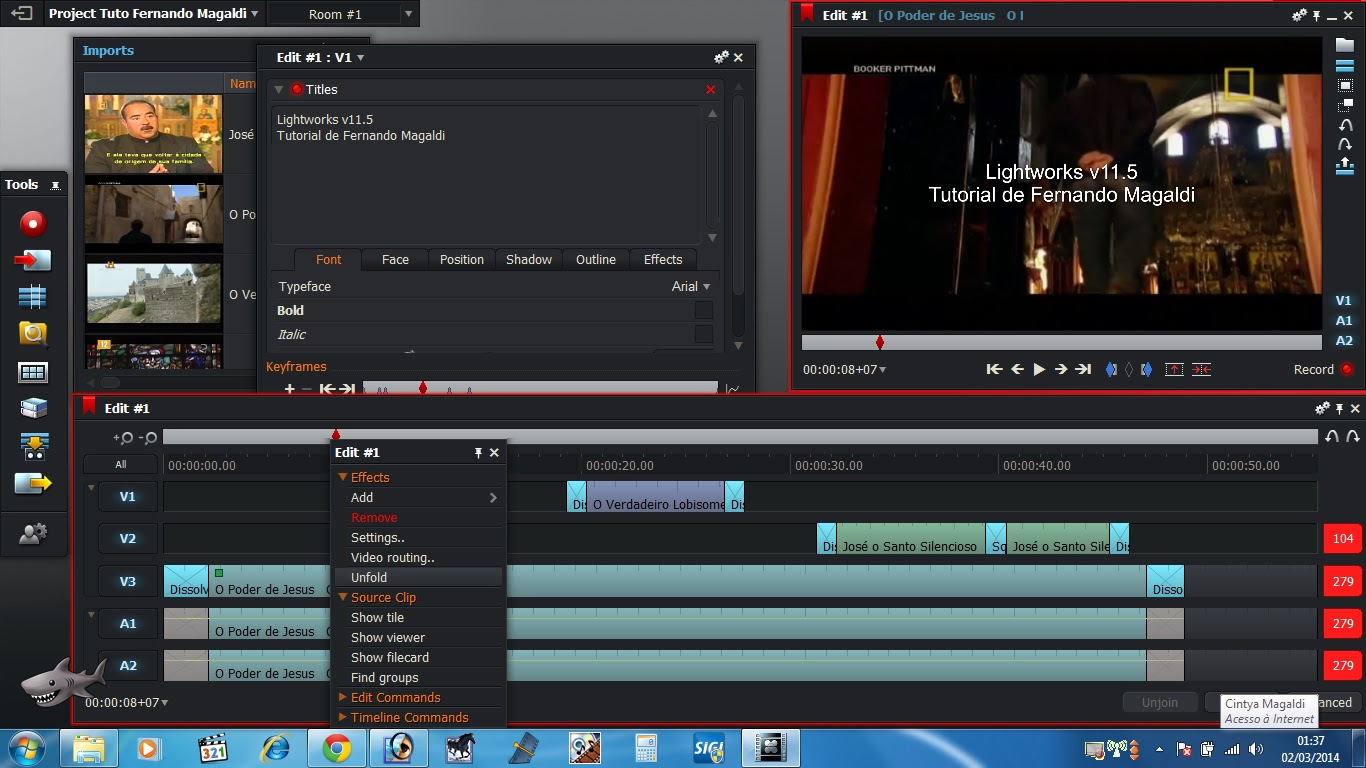The image size is (1366, 768).
Task: Open the Search tool with magnifier folder icon
Action: (x=33, y=334)
